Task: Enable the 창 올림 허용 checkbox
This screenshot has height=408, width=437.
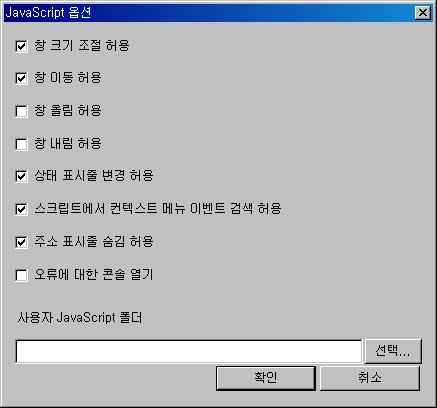Action: [21, 111]
